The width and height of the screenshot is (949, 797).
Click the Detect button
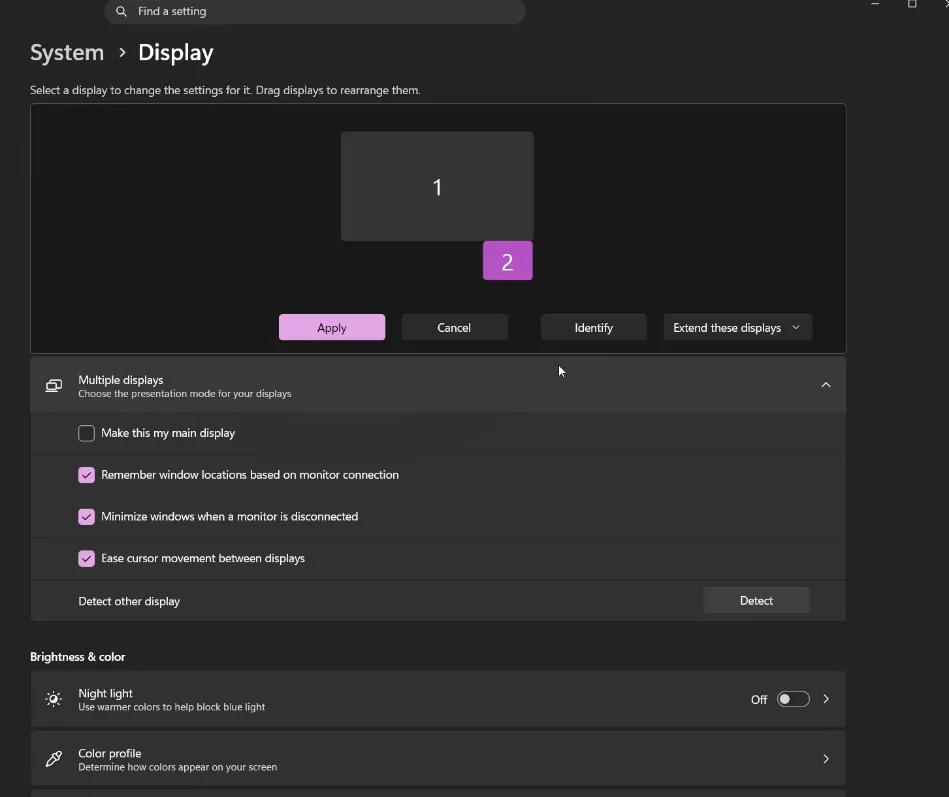tap(756, 600)
